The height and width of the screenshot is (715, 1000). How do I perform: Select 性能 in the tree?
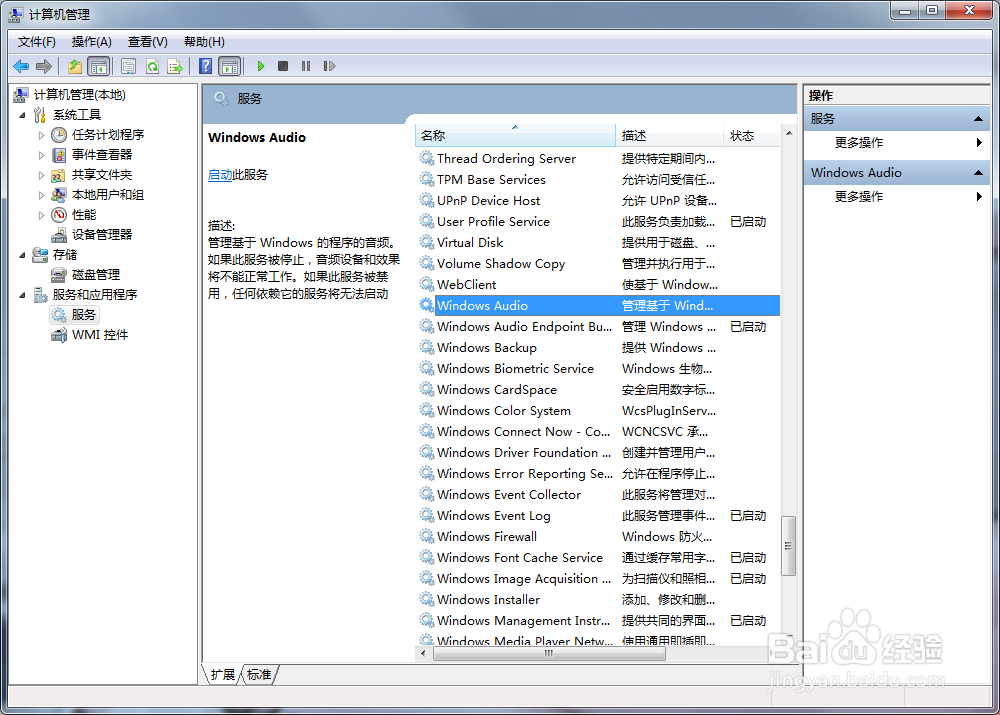[x=84, y=214]
